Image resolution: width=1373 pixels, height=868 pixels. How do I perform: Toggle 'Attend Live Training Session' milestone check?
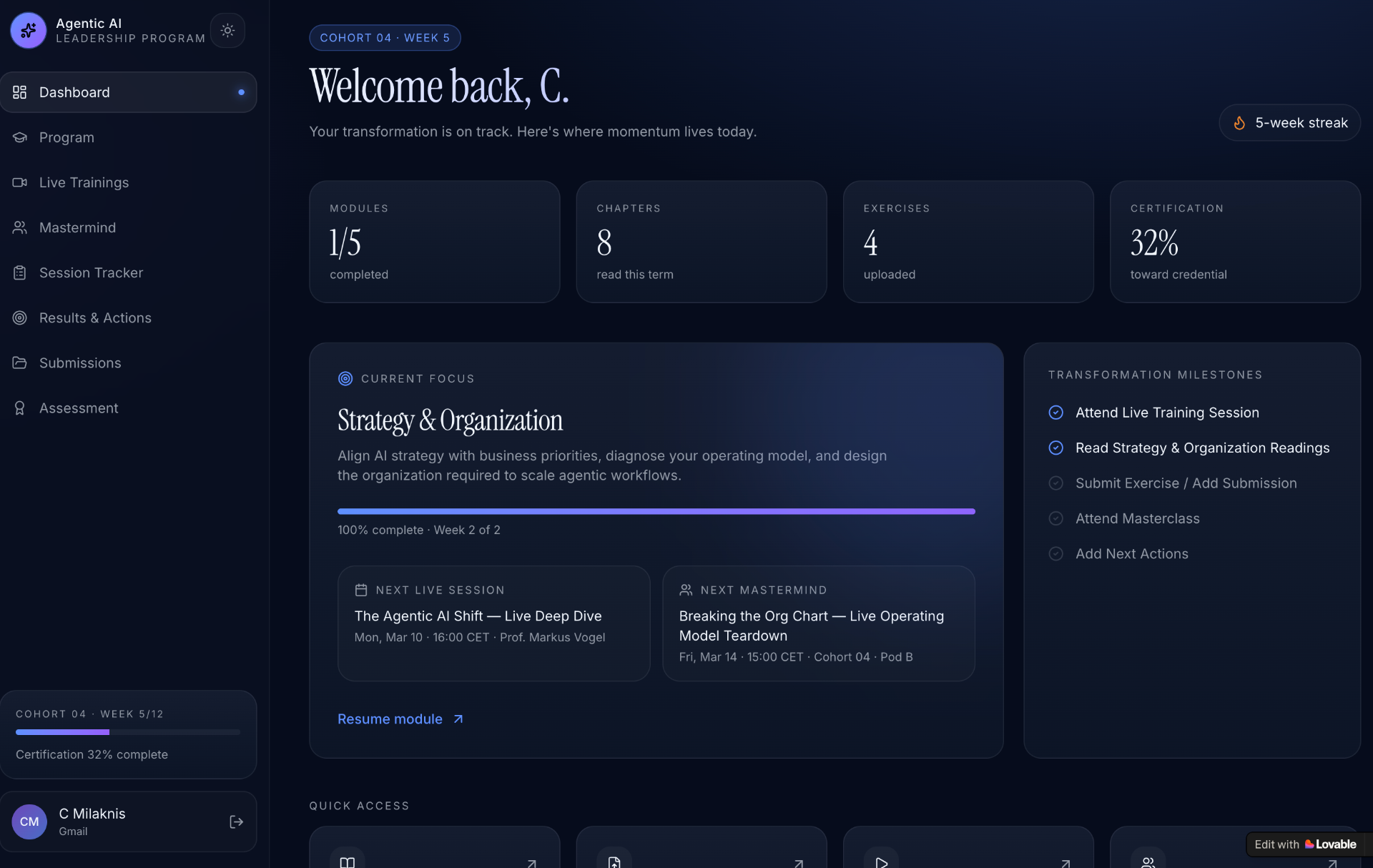(1055, 413)
